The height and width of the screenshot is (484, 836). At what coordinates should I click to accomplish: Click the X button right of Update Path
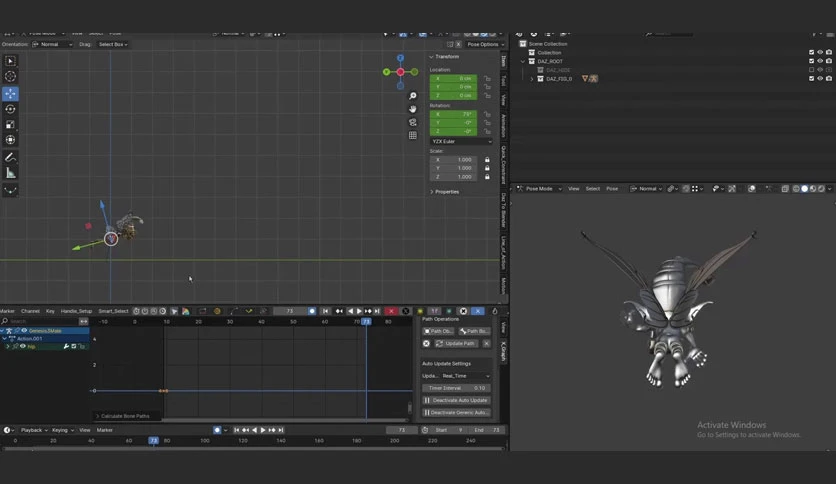point(487,344)
